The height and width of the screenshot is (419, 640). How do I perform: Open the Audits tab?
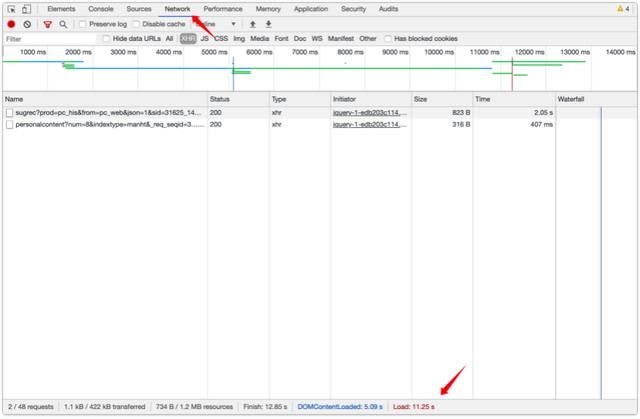click(388, 9)
